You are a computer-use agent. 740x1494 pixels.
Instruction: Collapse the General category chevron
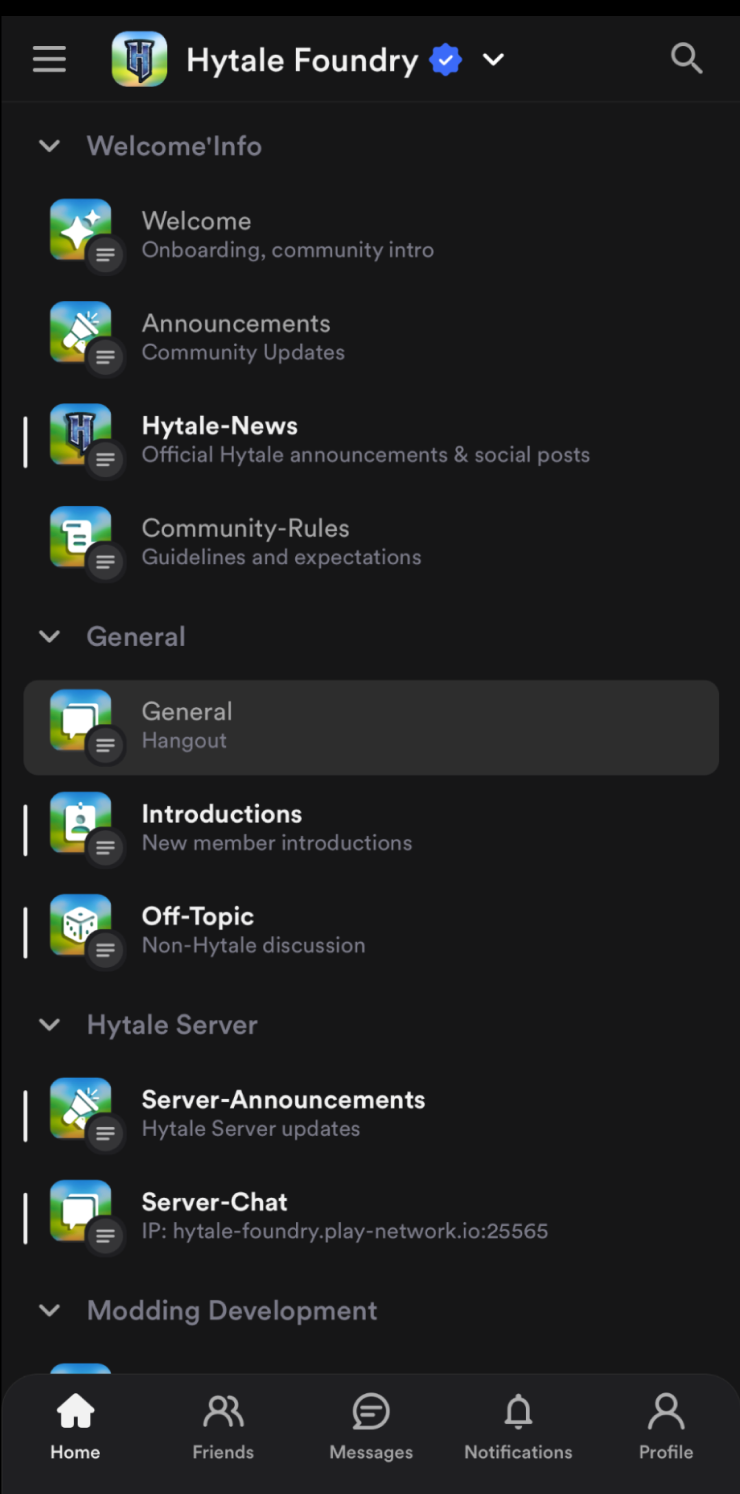49,637
